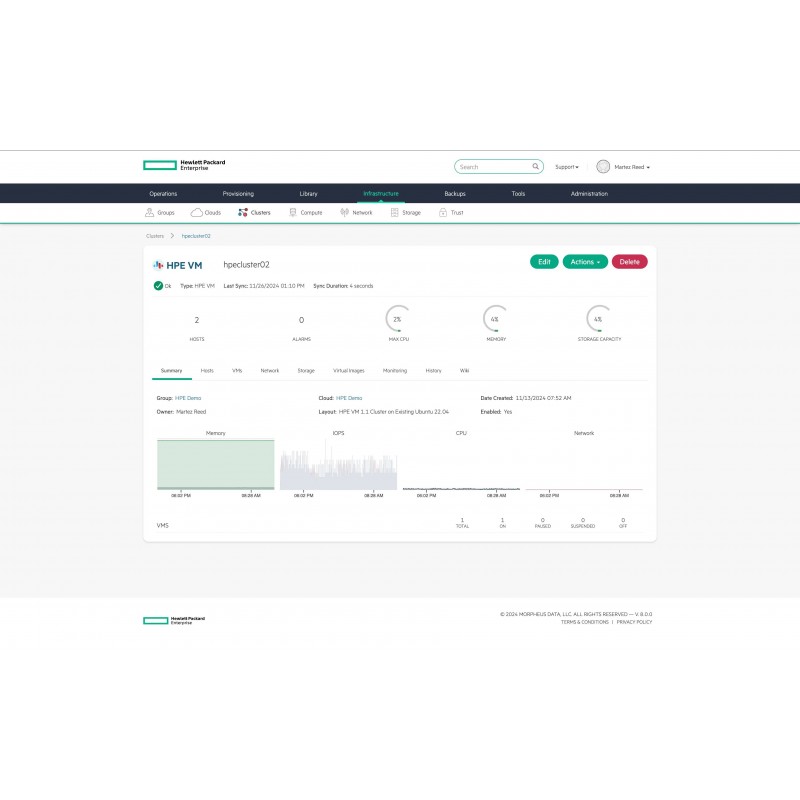Click the Compute server icon

coord(292,213)
